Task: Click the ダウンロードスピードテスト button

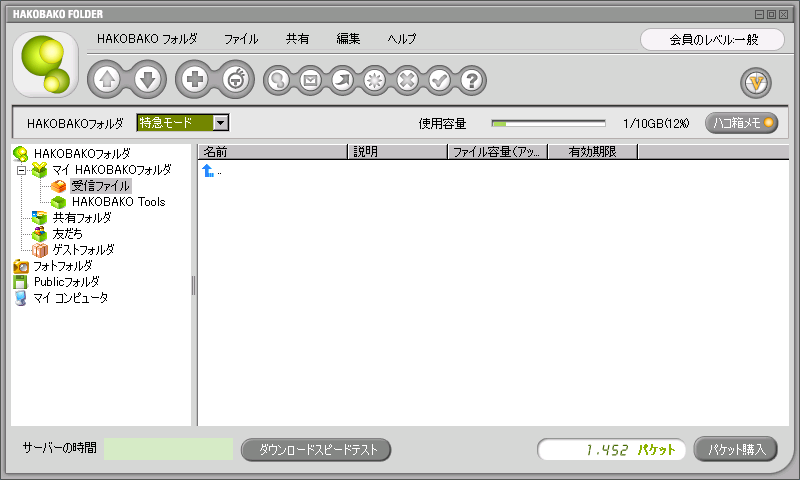Action: point(316,449)
